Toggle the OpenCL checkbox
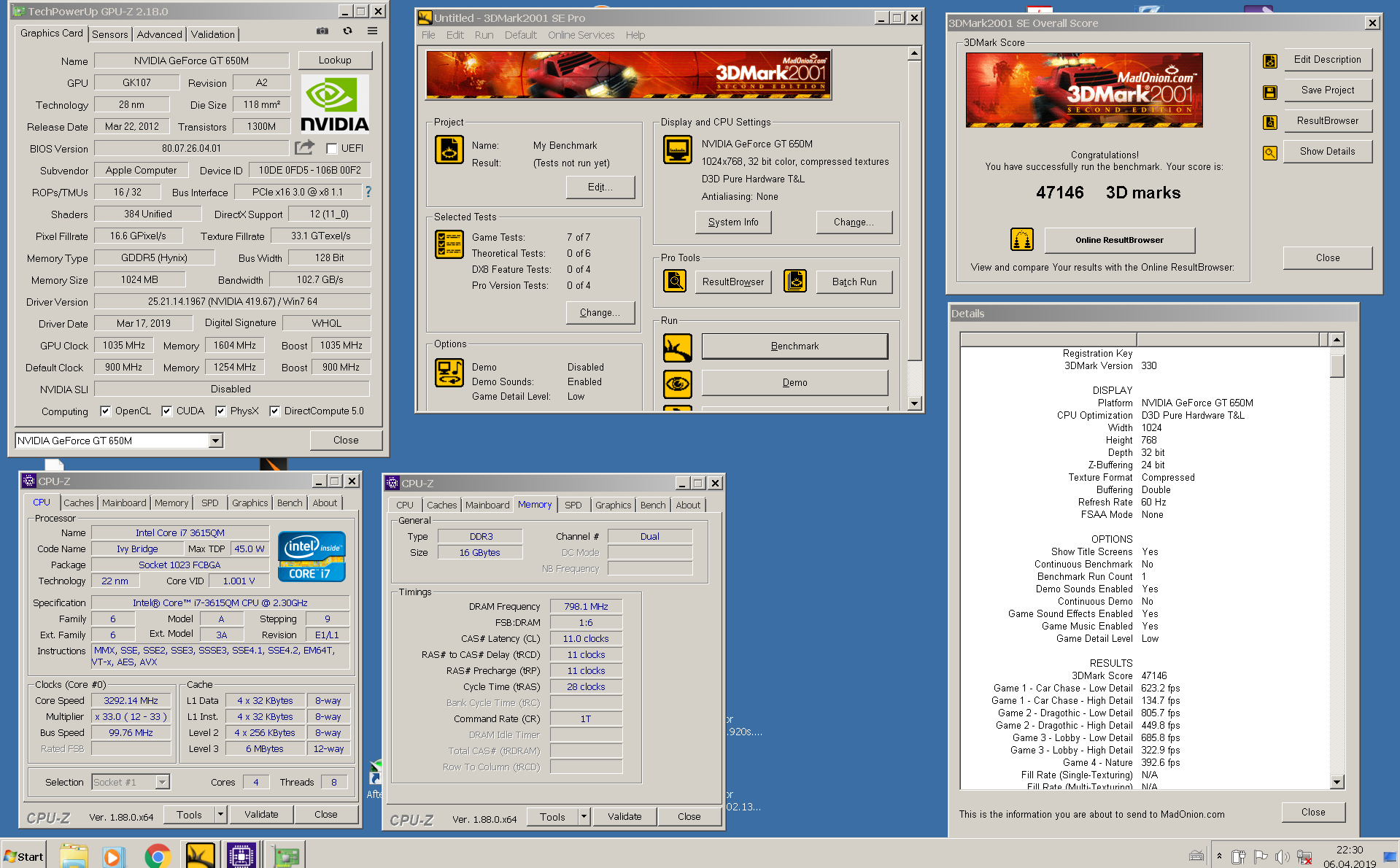Viewport: 1400px width, 868px height. tap(105, 411)
